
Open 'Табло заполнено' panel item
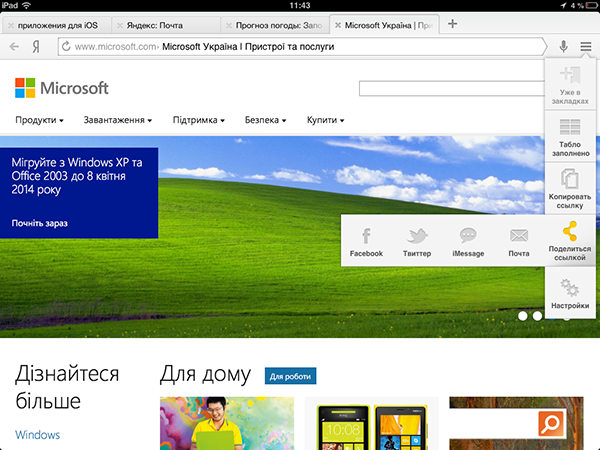570,137
